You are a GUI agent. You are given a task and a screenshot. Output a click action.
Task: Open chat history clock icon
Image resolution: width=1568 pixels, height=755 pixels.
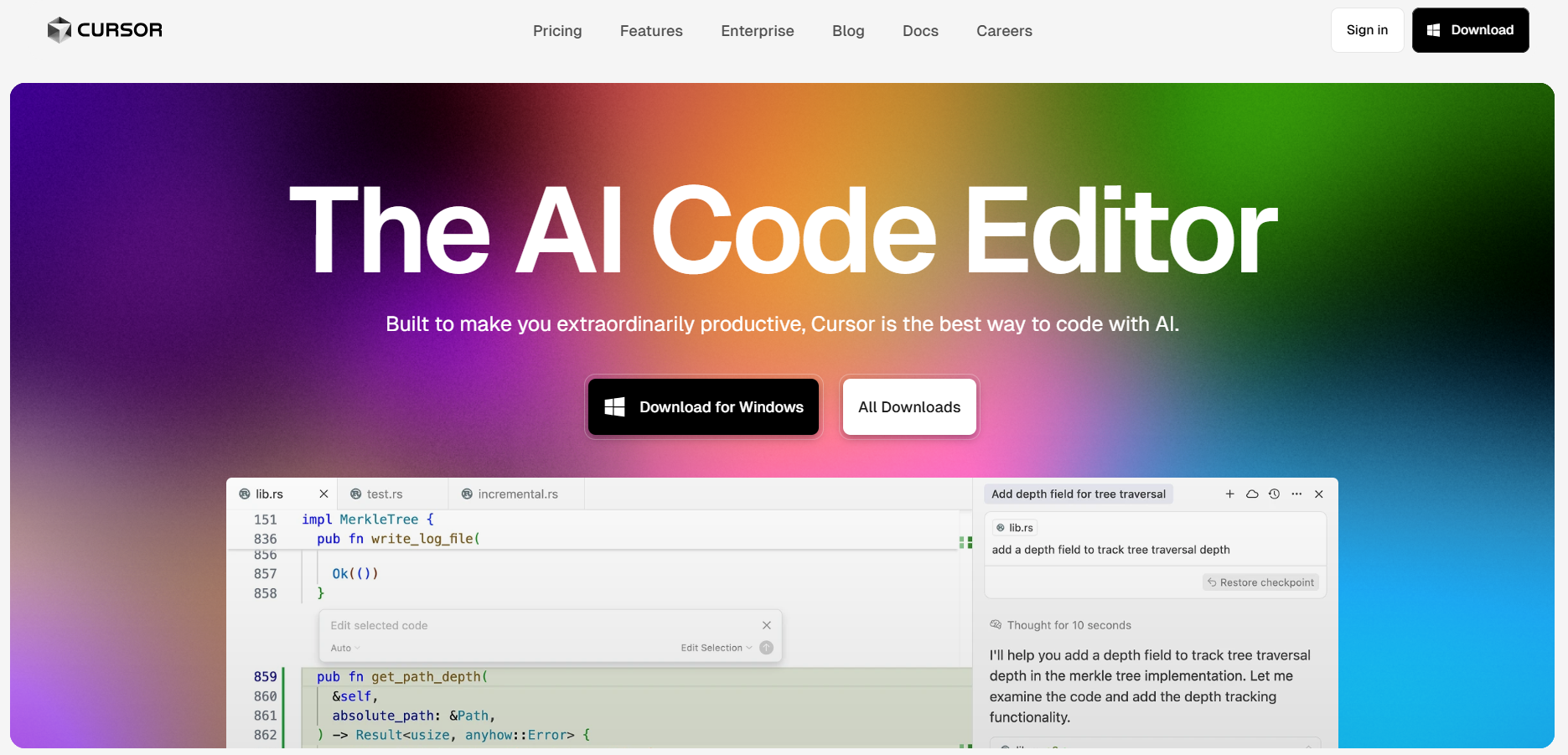pyautogui.click(x=1274, y=494)
